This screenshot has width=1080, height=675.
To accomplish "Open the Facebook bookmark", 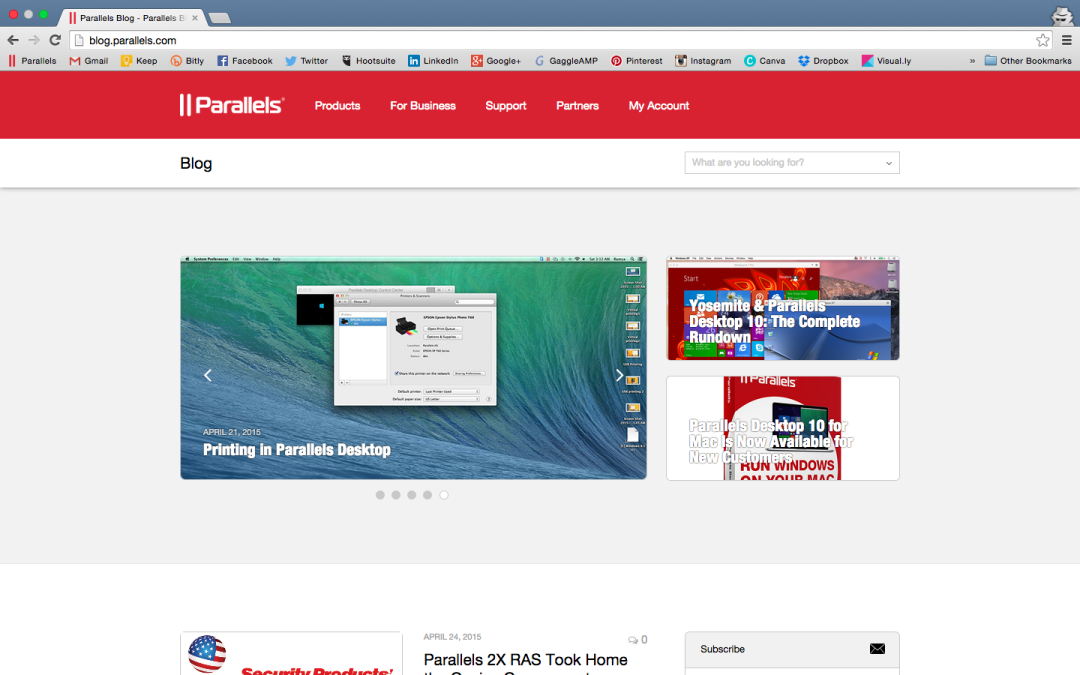I will [x=245, y=61].
